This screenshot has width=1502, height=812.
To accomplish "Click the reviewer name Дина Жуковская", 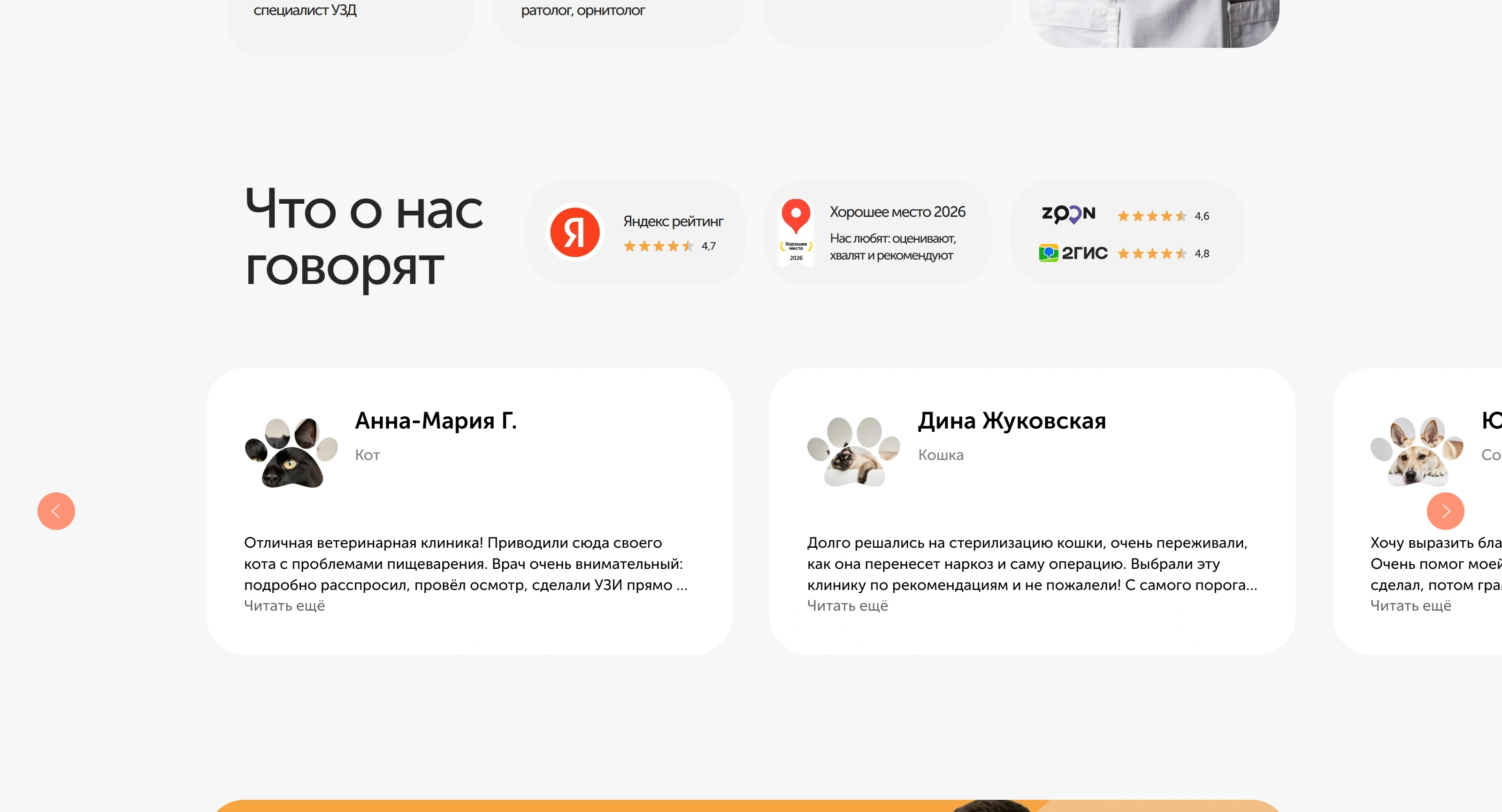I will (1012, 420).
